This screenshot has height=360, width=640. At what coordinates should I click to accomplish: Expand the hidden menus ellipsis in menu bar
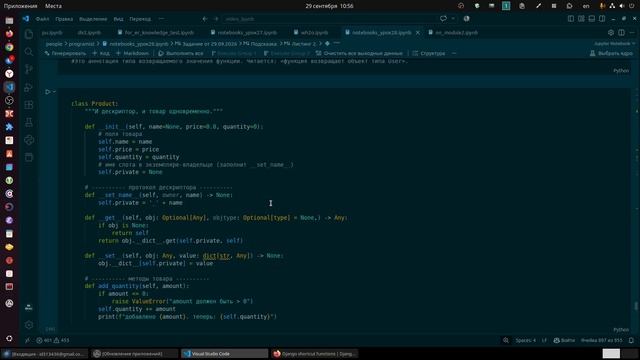[161, 19]
